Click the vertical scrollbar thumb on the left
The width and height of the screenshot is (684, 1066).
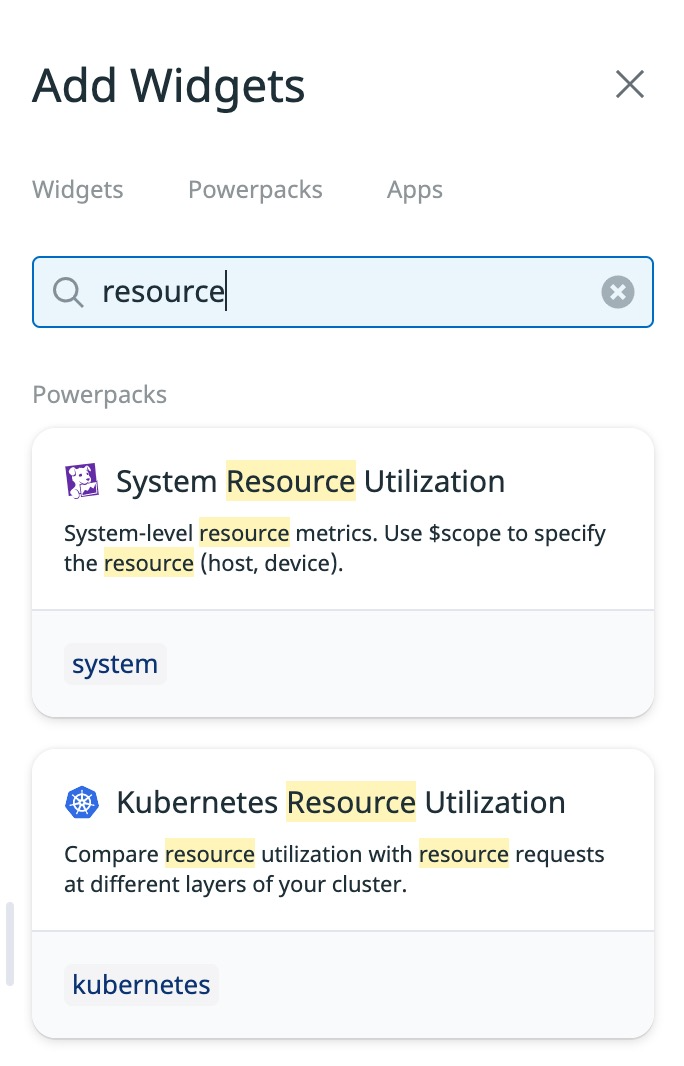[10, 944]
